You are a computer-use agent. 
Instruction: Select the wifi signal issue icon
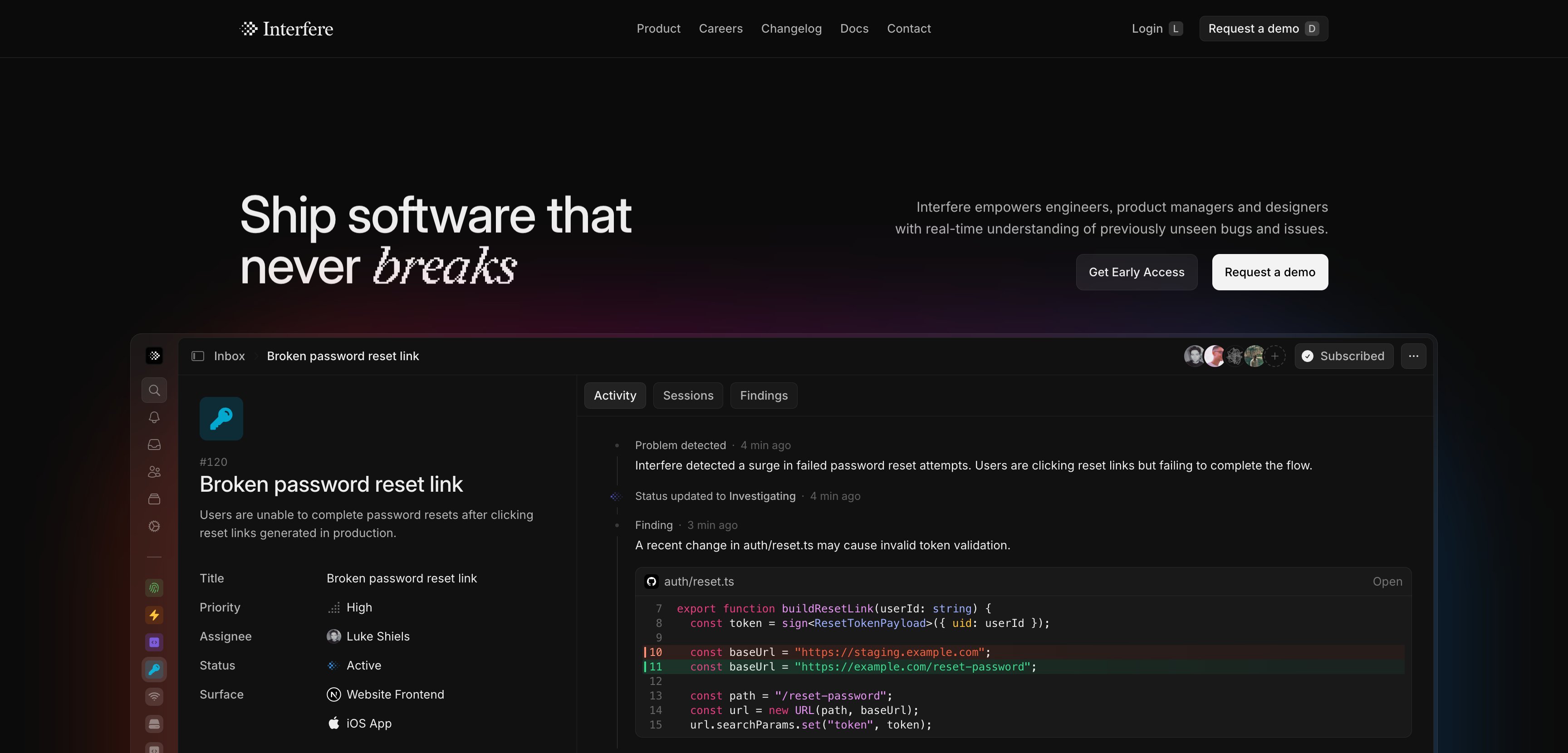click(155, 696)
